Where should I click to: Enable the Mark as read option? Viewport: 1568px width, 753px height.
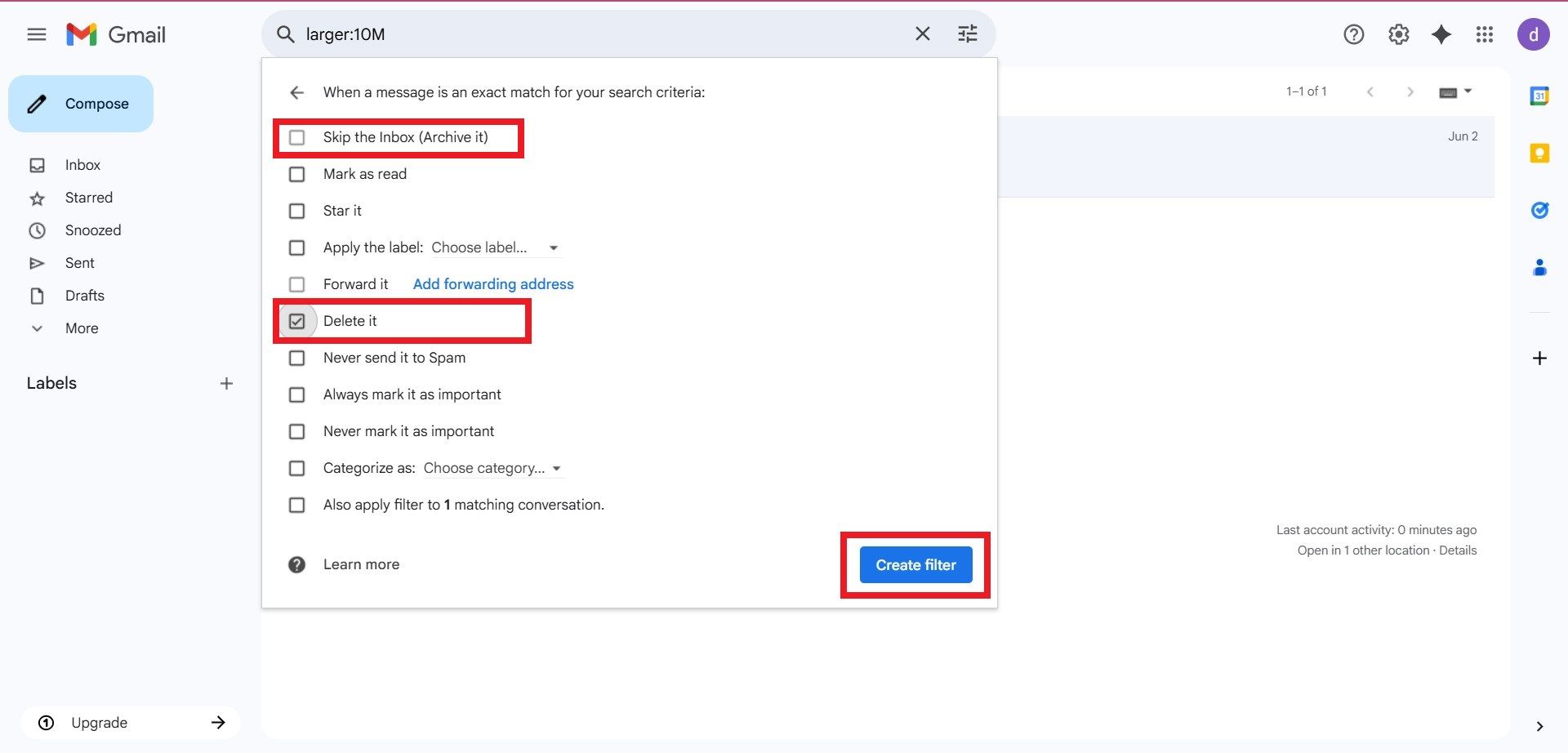297,175
